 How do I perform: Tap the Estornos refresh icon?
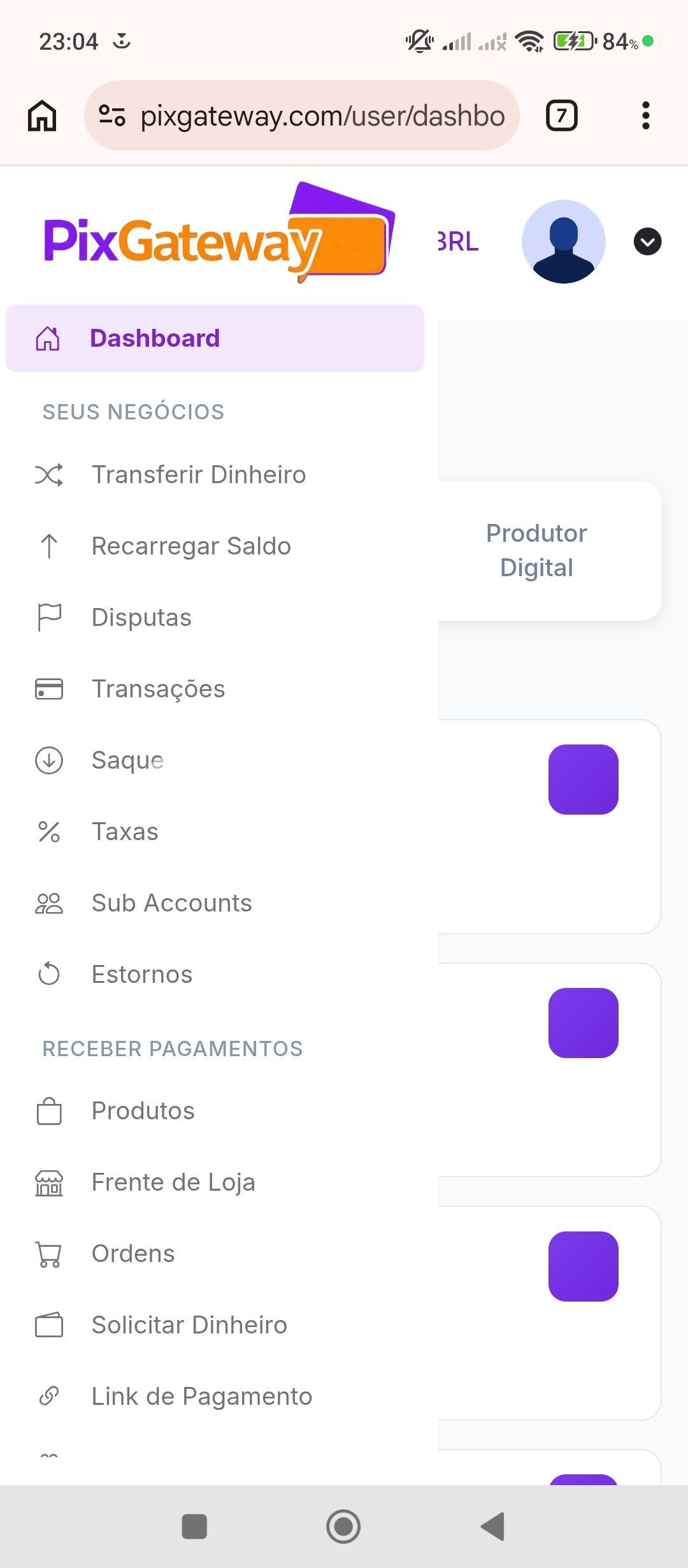coord(49,975)
